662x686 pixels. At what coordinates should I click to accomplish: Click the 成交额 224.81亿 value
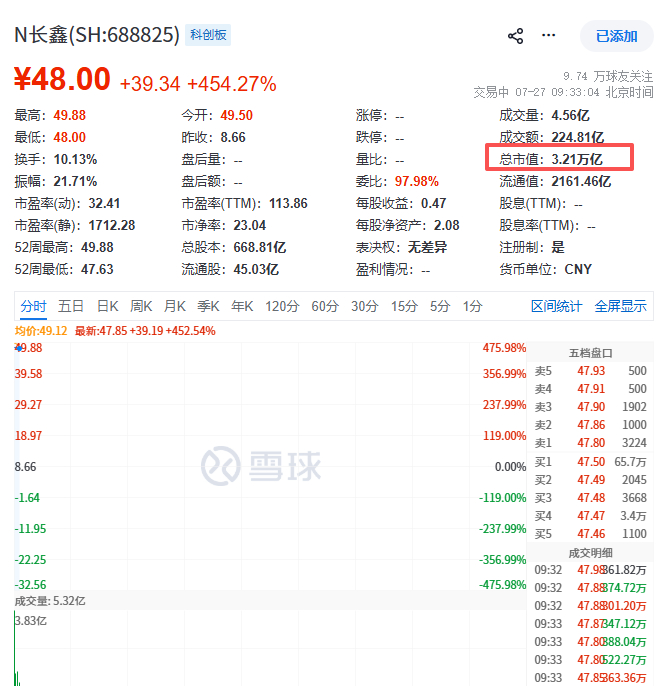tap(578, 137)
